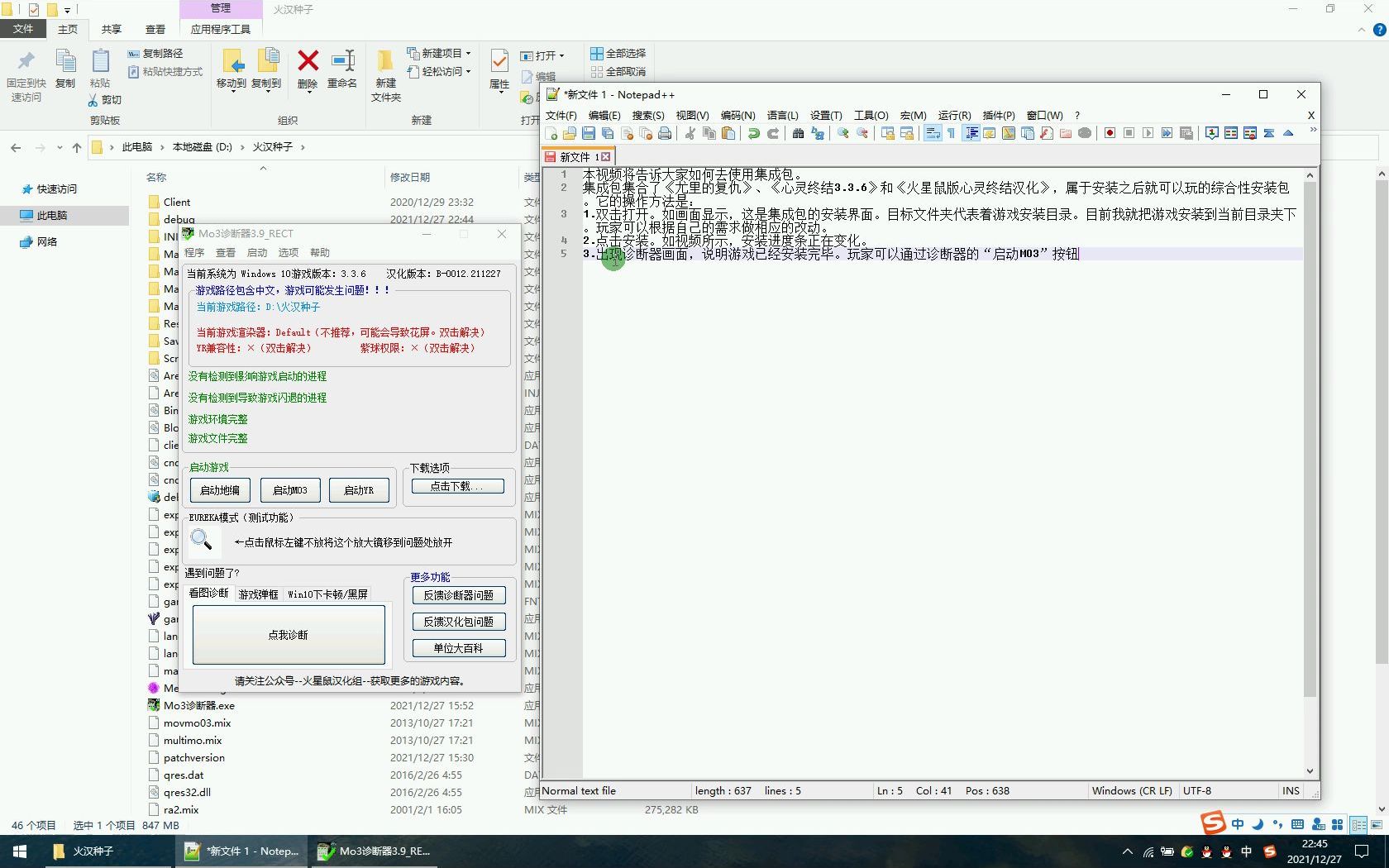
Task: Click the Windows Start button
Action: point(20,851)
